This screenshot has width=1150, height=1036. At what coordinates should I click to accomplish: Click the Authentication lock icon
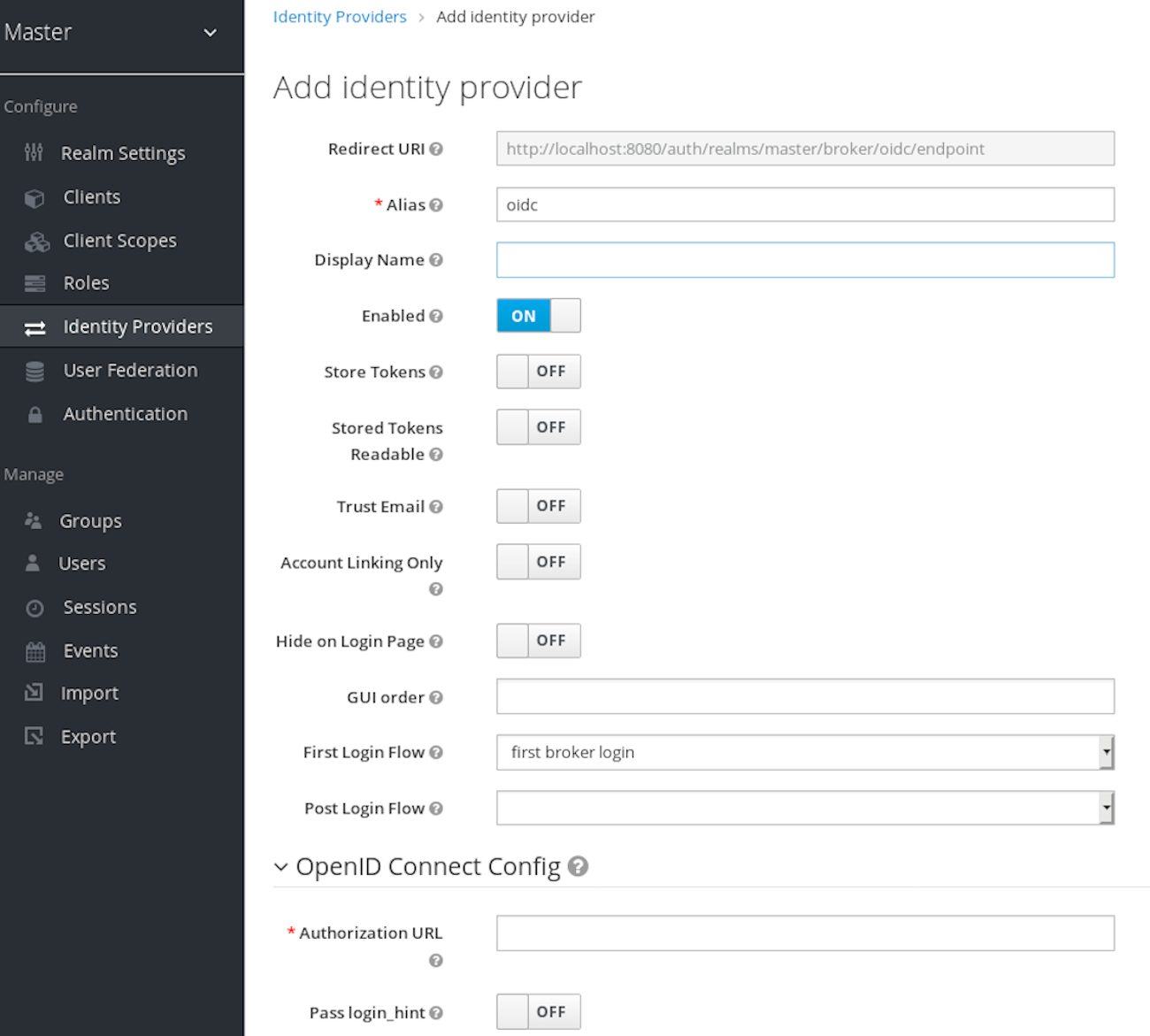(x=34, y=414)
